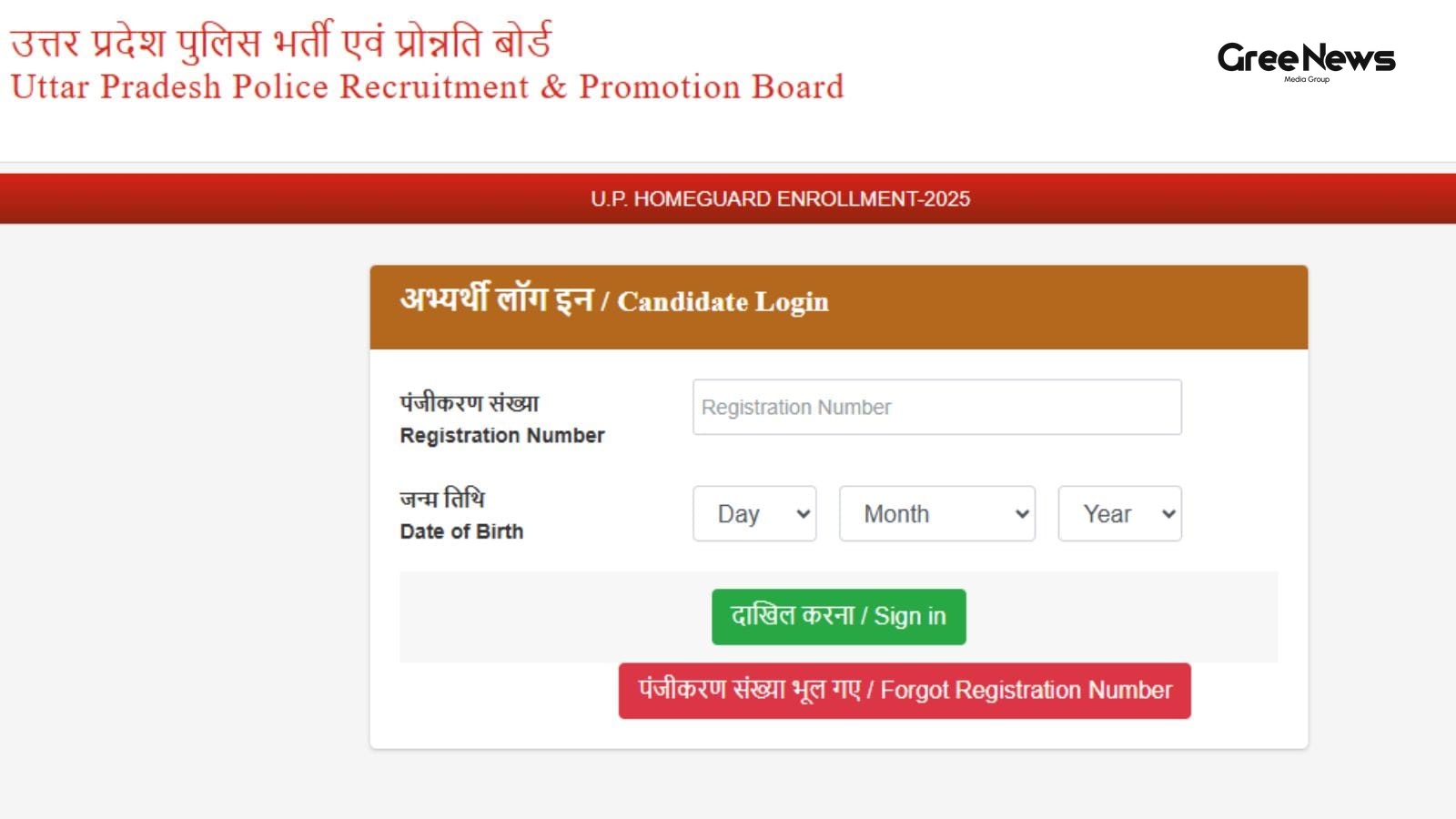Select the green Sign in control

coord(837,616)
